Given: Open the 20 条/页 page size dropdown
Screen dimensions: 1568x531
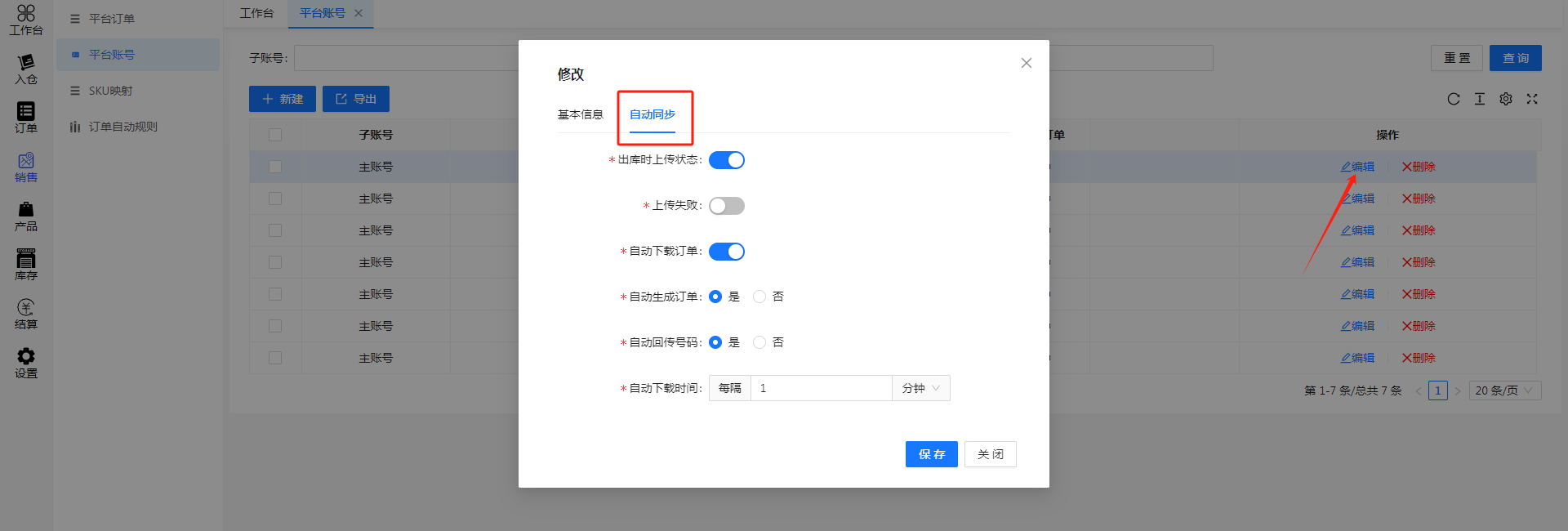Looking at the screenshot, I should [1505, 390].
